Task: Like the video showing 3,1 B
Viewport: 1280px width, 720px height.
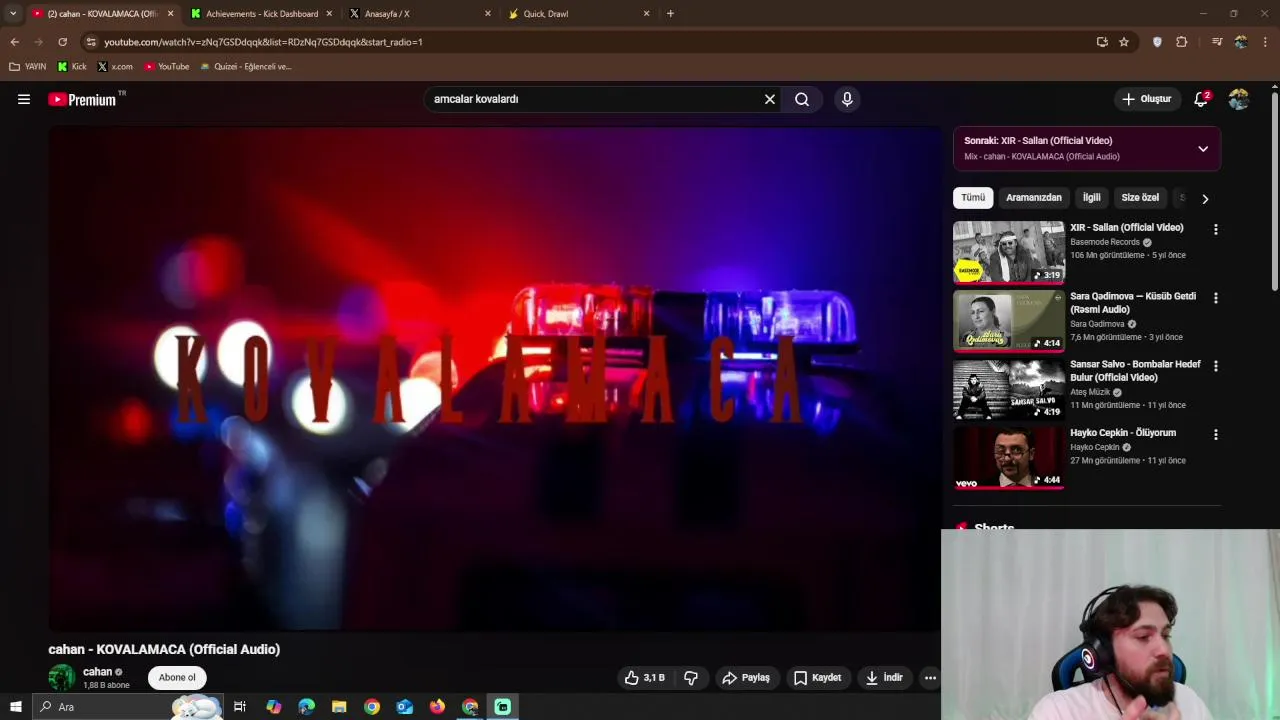Action: 645,678
